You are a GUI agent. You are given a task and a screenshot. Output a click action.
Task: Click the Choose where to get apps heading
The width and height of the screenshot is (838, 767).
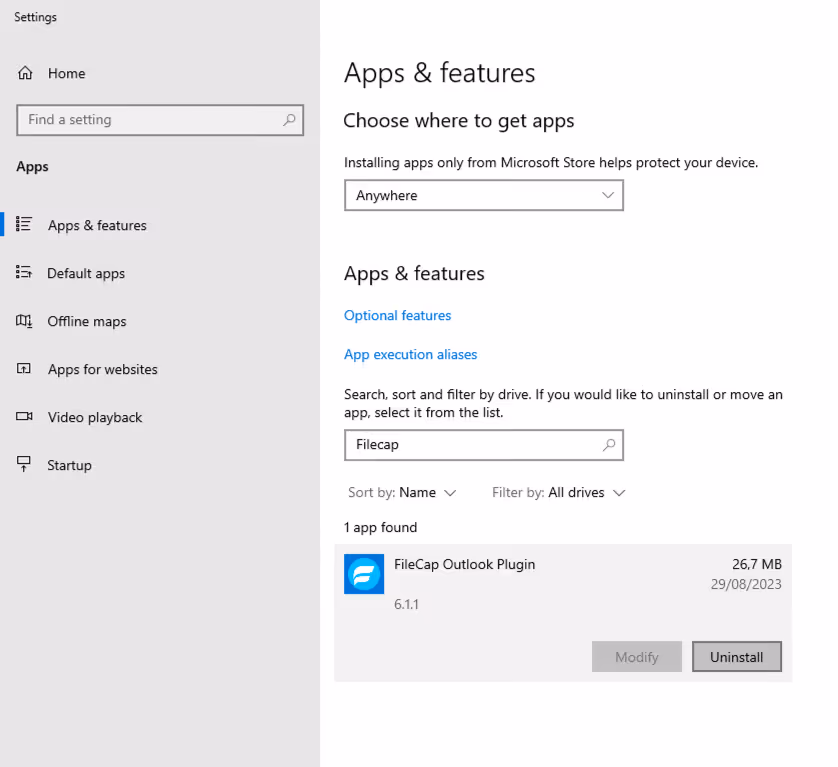point(459,121)
